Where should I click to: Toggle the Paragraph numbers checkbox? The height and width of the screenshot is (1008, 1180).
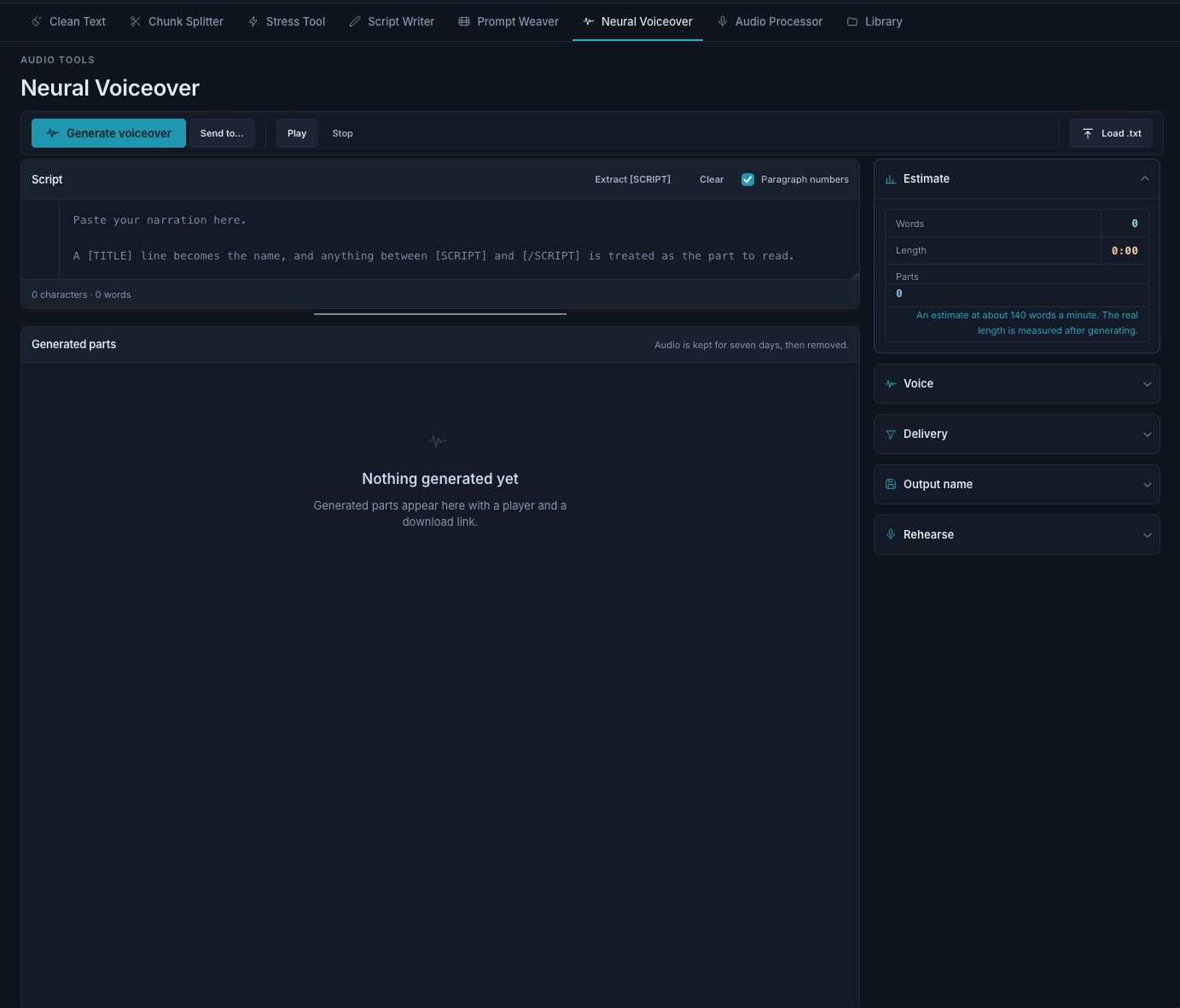click(x=747, y=179)
